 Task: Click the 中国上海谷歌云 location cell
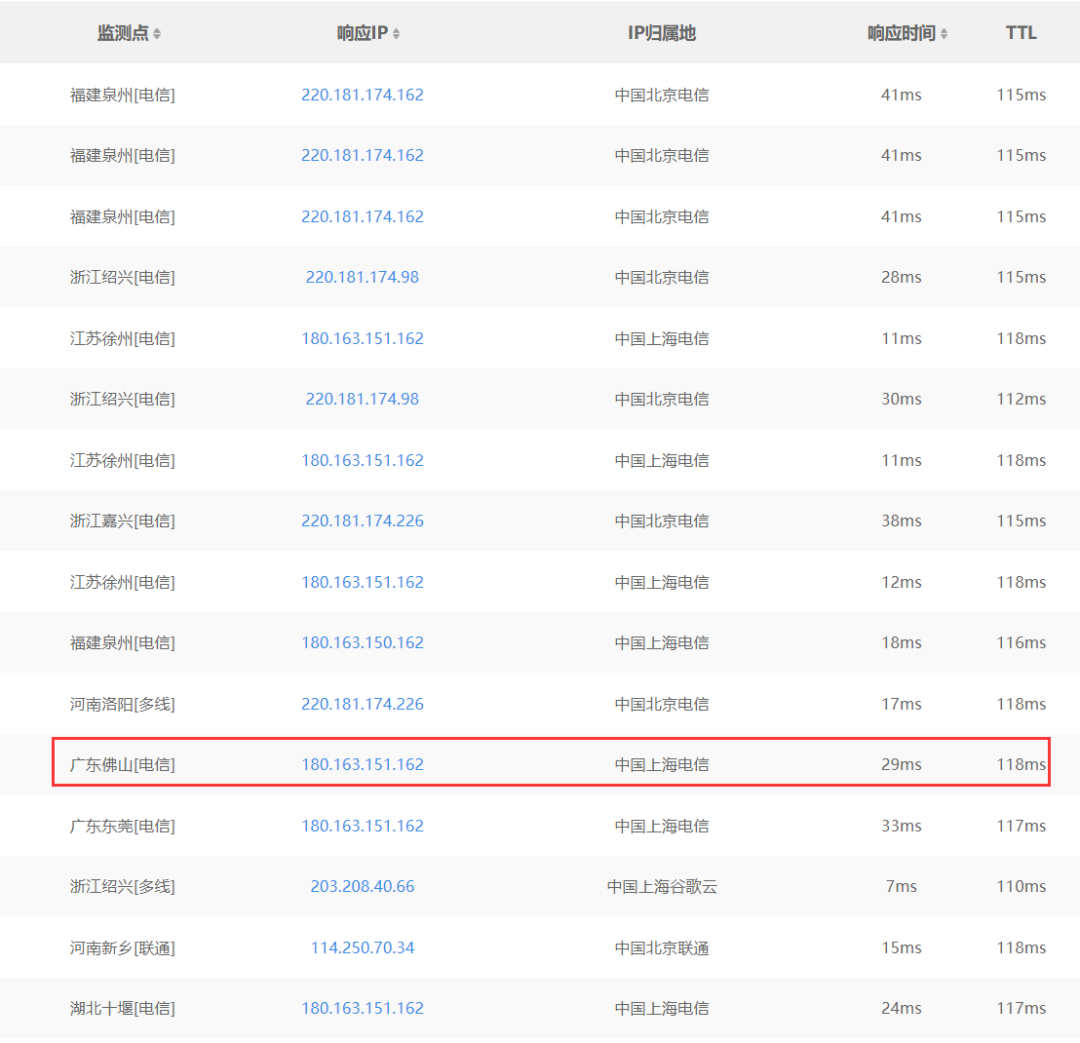click(x=661, y=887)
